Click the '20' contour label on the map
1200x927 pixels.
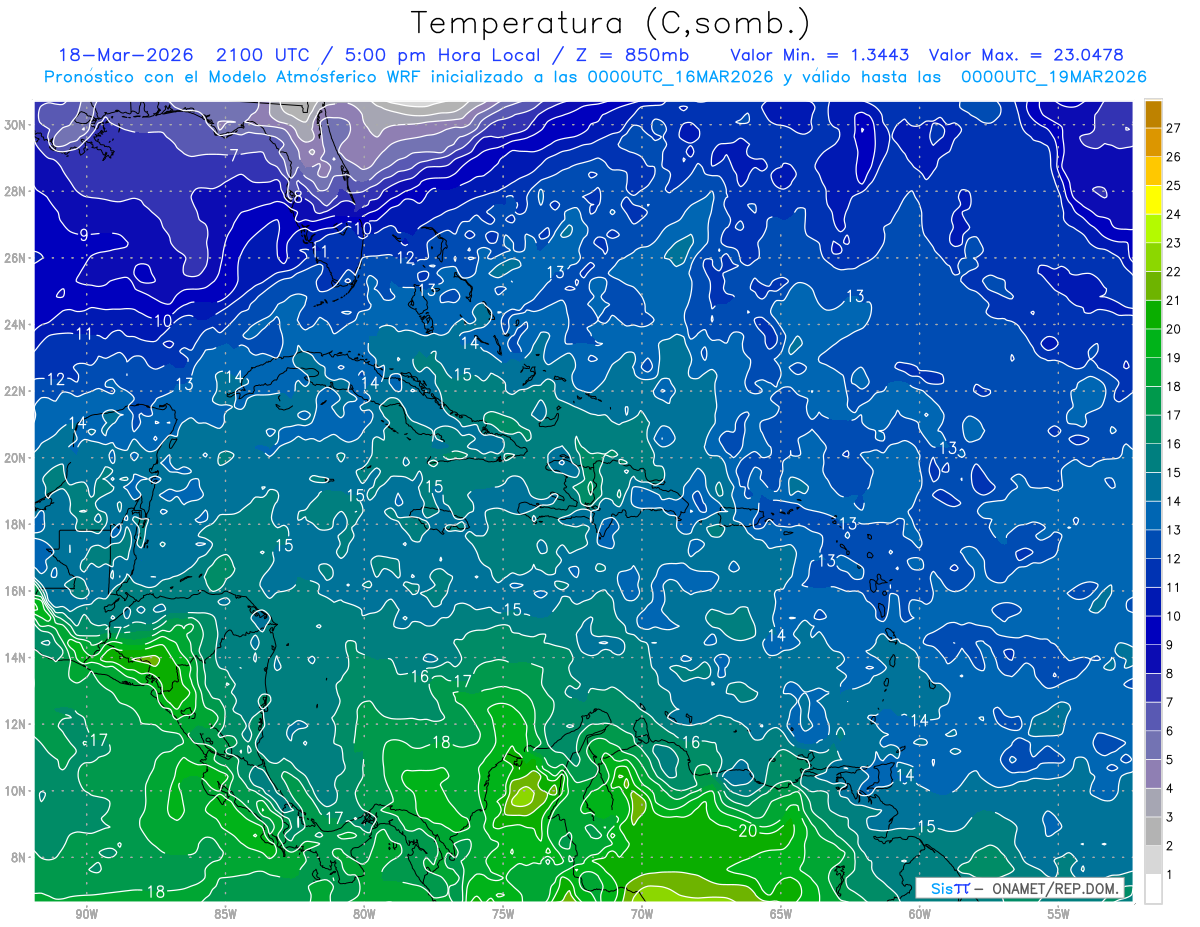pos(747,830)
